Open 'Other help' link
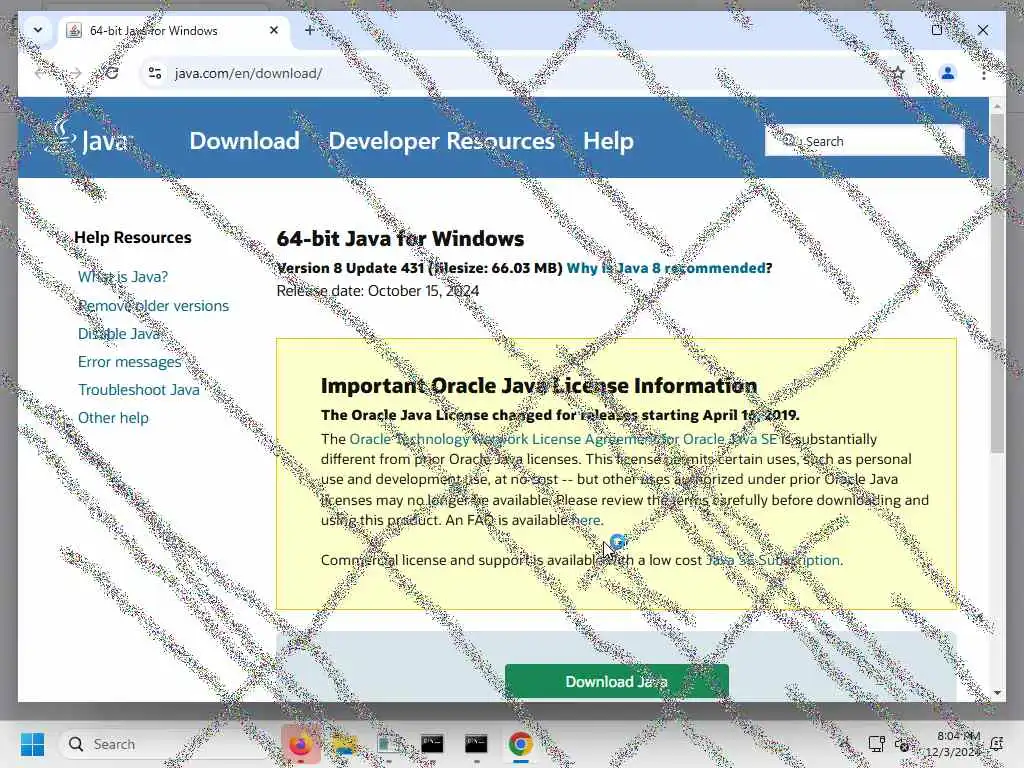 pyautogui.click(x=113, y=418)
